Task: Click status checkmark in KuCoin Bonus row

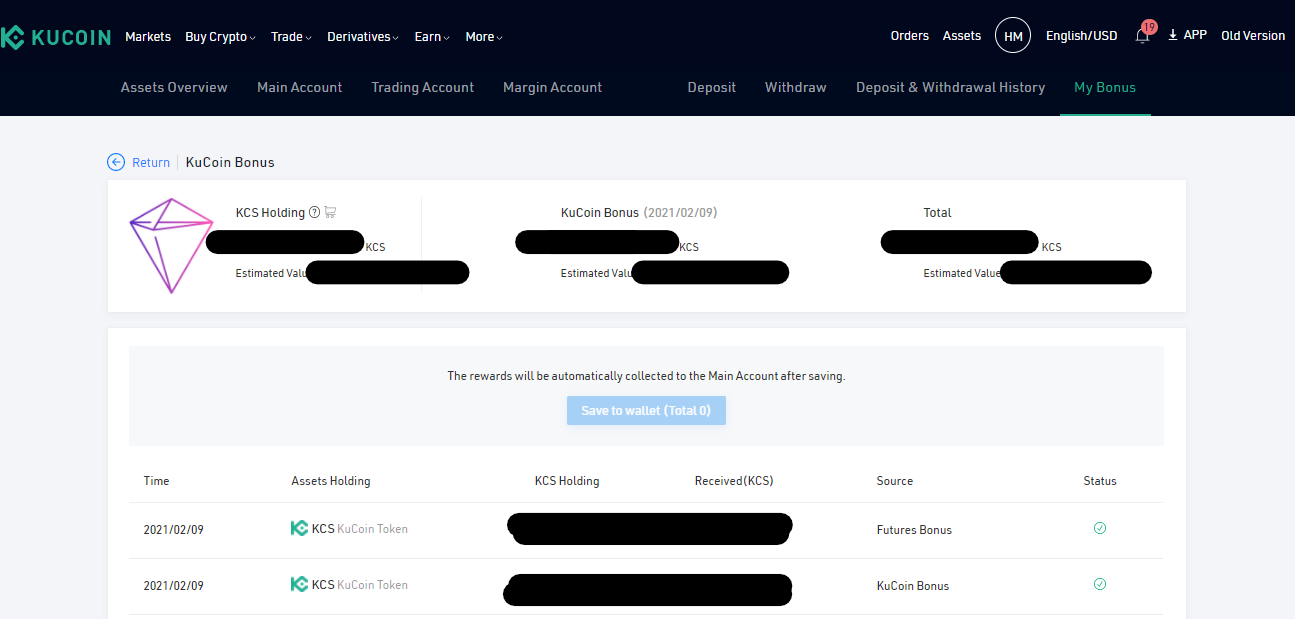Action: tap(1100, 584)
